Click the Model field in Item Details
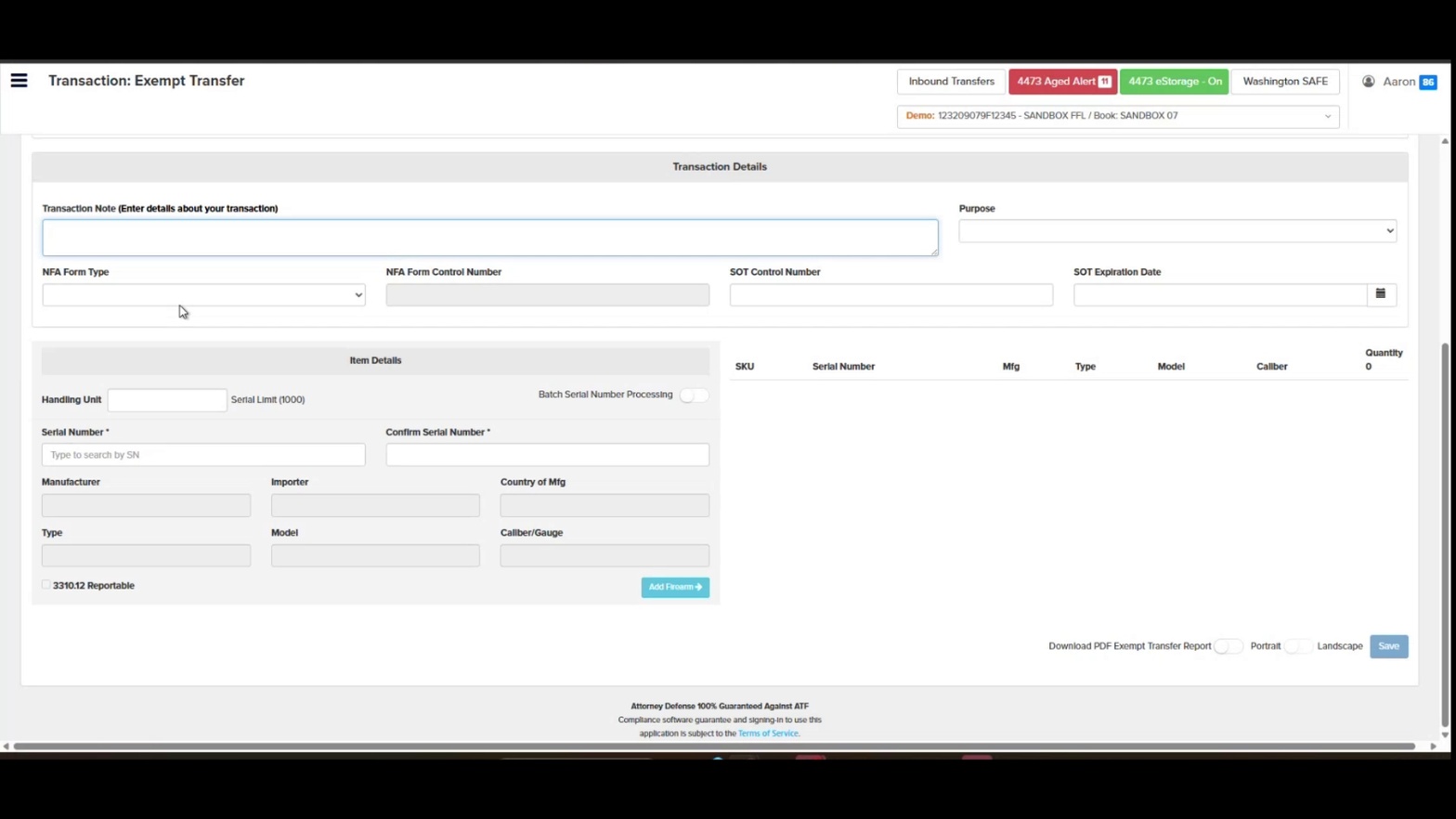 tap(375, 555)
